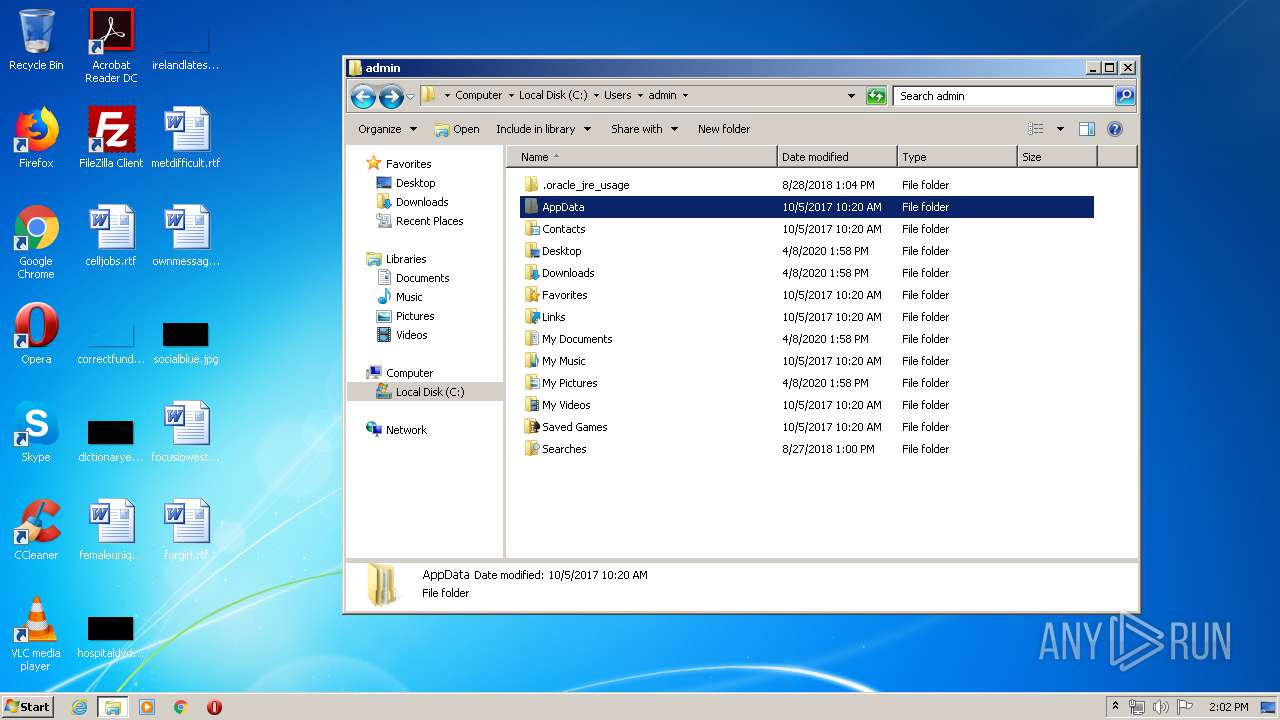Expand Computer breadcrumb arrow in address bar

[x=510, y=96]
